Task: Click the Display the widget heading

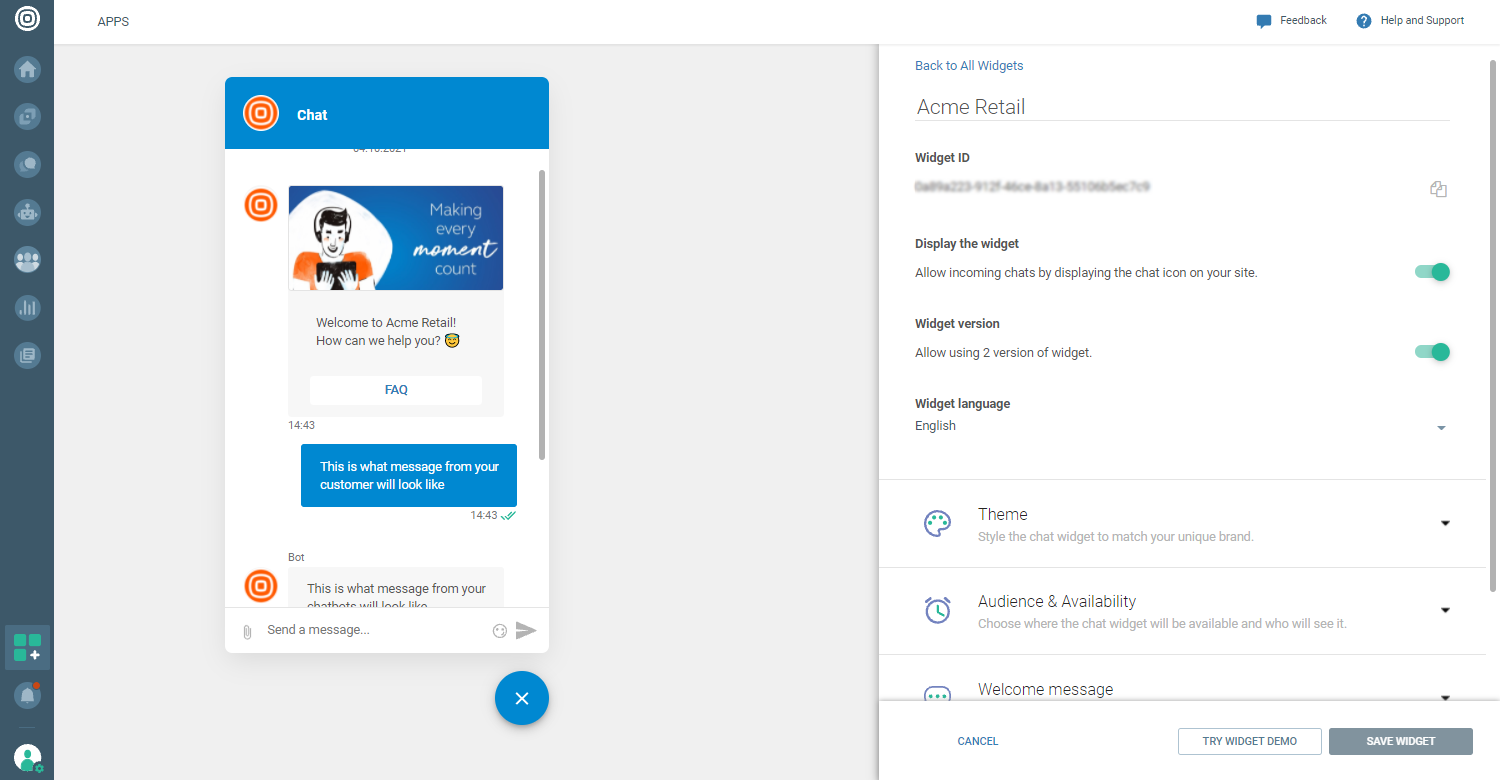Action: point(967,244)
